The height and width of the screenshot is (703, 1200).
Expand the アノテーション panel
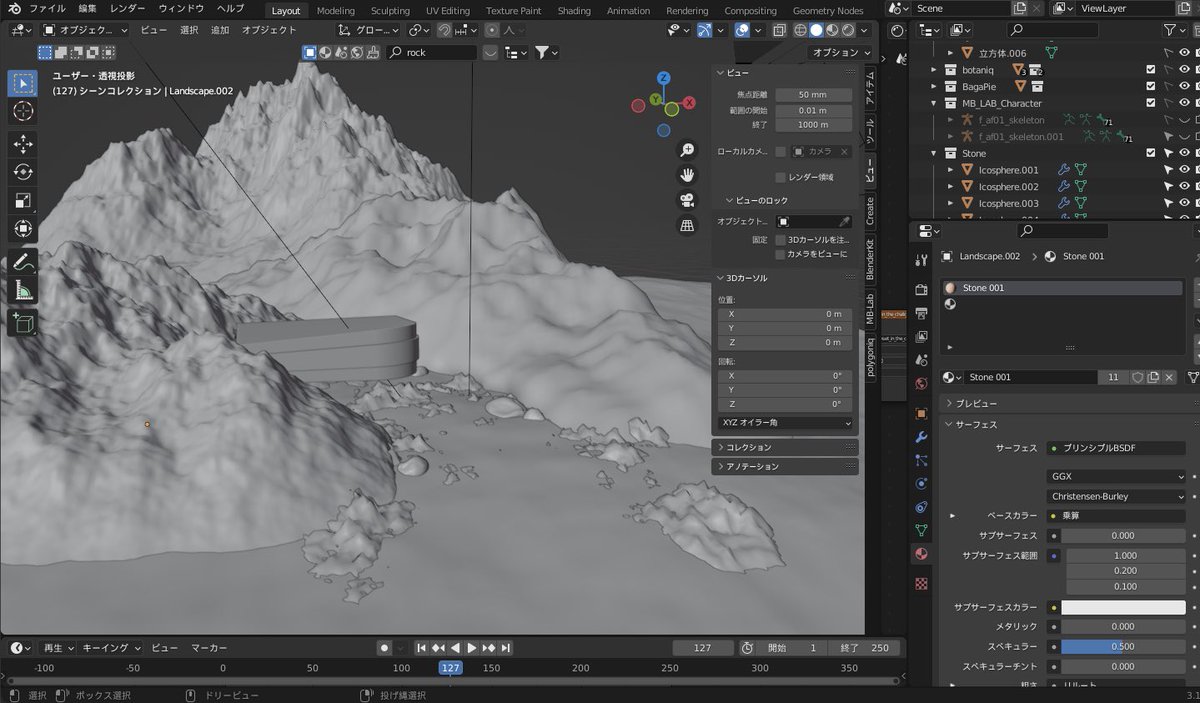[x=785, y=466]
